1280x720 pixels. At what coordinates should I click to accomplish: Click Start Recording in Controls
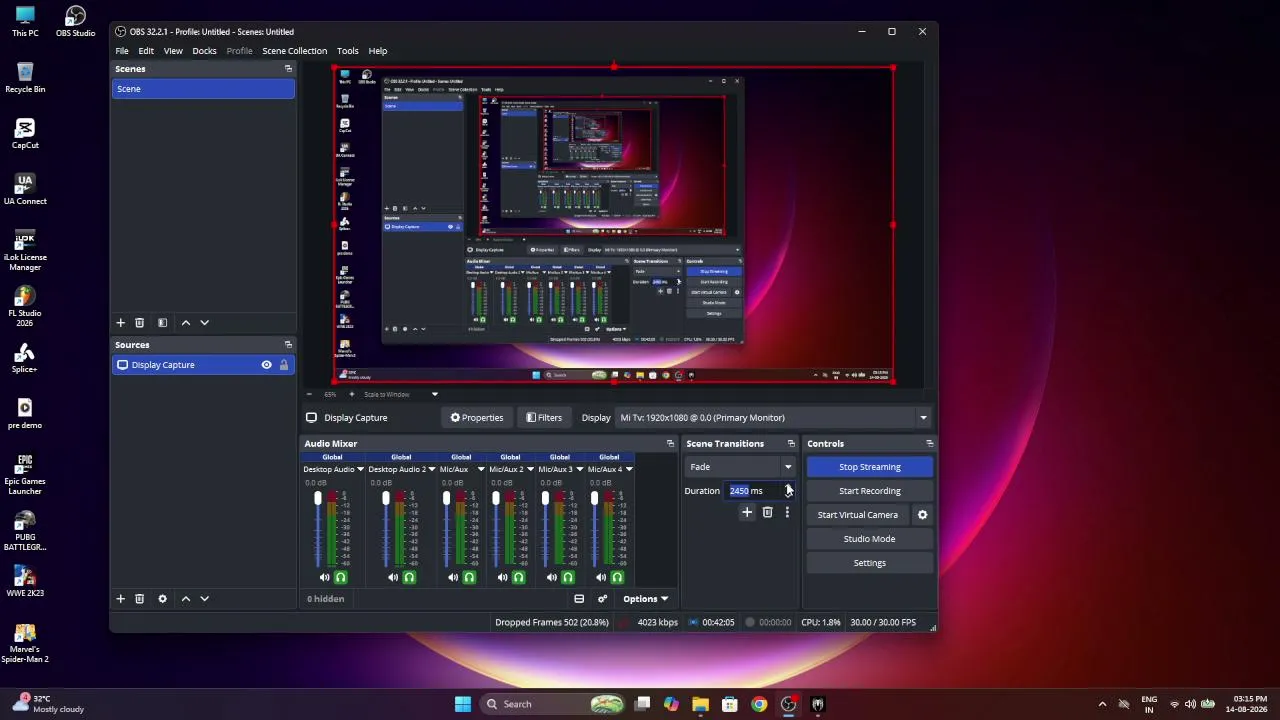[x=870, y=491]
